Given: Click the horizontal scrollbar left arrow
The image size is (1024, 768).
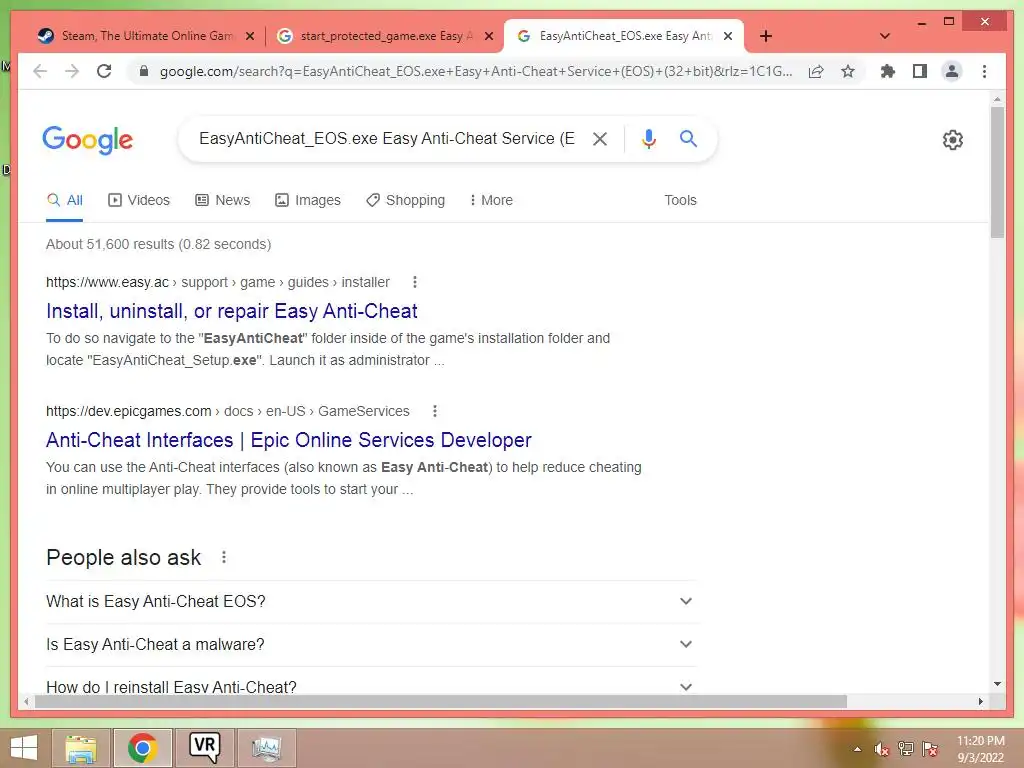Looking at the screenshot, I should (x=26, y=701).
